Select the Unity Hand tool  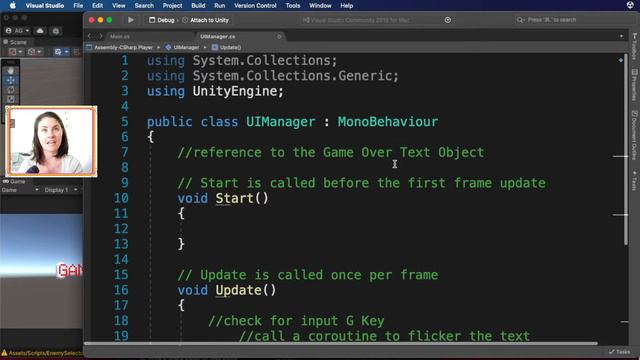(11, 70)
